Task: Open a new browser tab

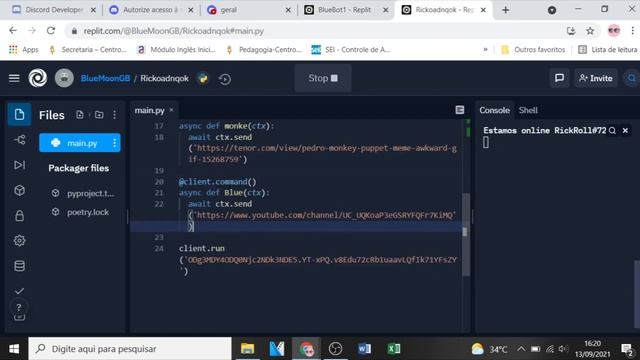Action: click(x=505, y=10)
